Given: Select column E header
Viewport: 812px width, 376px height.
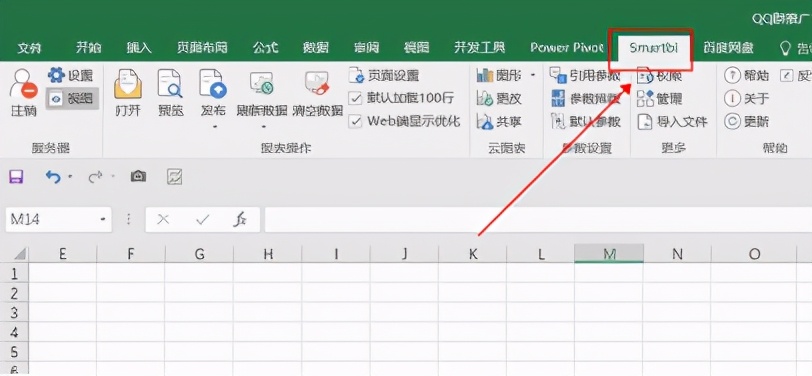Looking at the screenshot, I should tap(63, 254).
